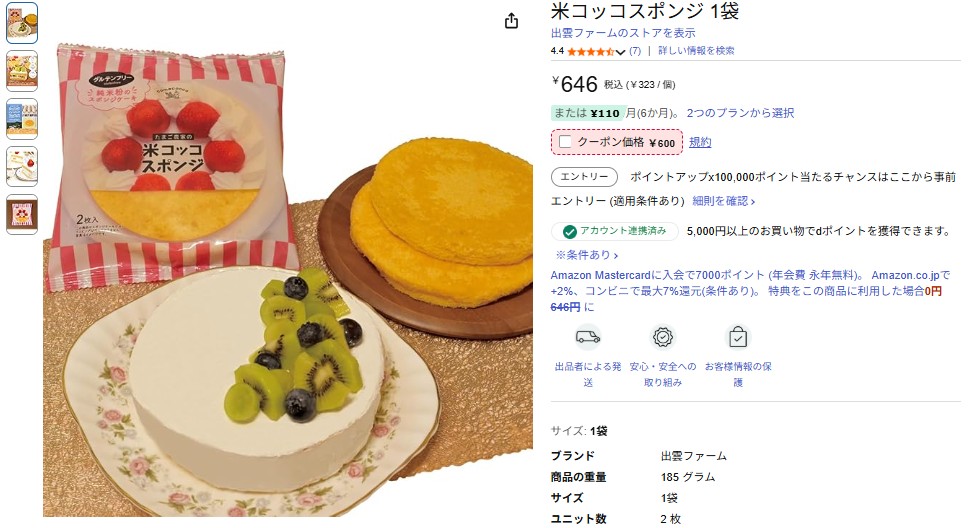Click the customer data protection bag icon
Image resolution: width=968 pixels, height=528 pixels.
[738, 337]
